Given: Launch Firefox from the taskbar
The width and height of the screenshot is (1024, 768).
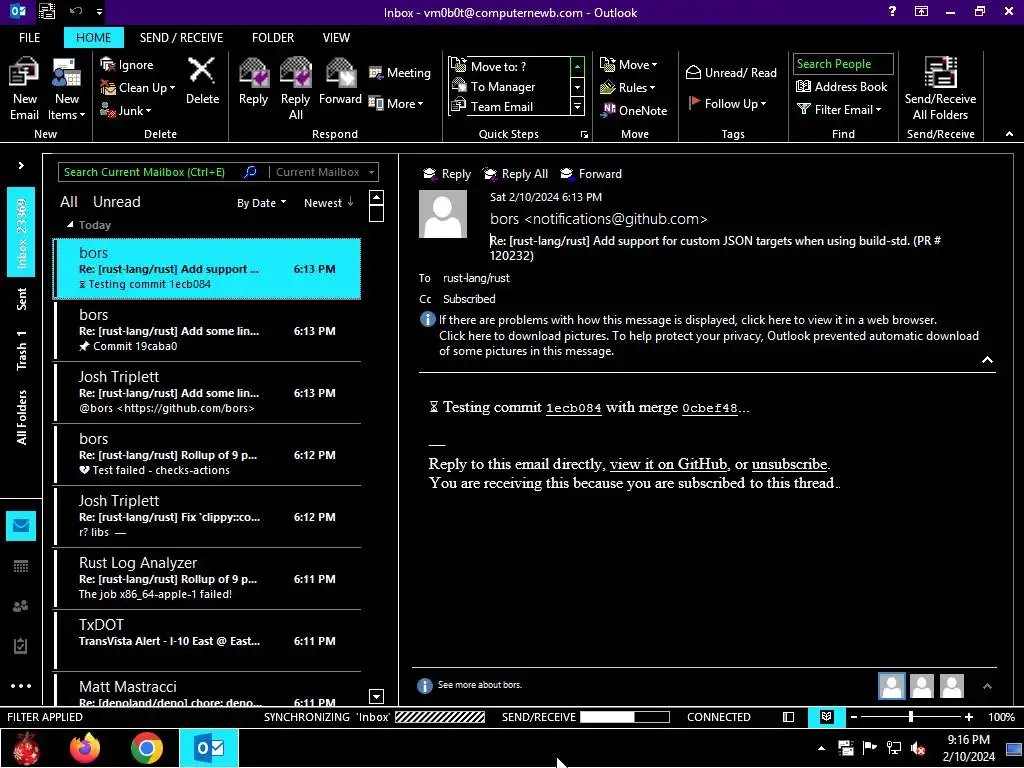Looking at the screenshot, I should tap(85, 748).
